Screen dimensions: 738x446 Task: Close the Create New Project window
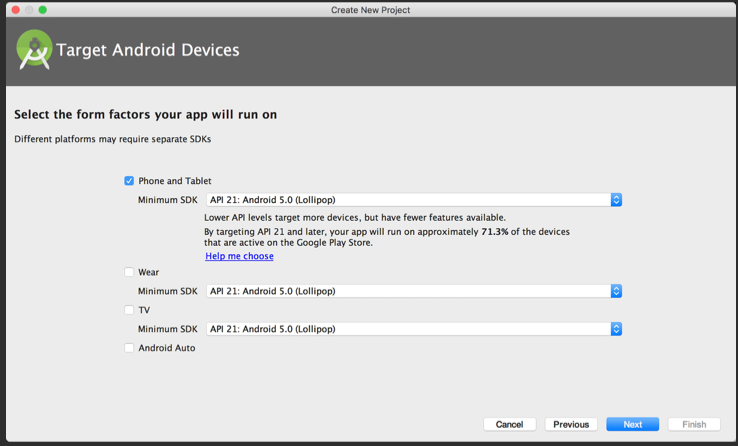click(x=16, y=10)
